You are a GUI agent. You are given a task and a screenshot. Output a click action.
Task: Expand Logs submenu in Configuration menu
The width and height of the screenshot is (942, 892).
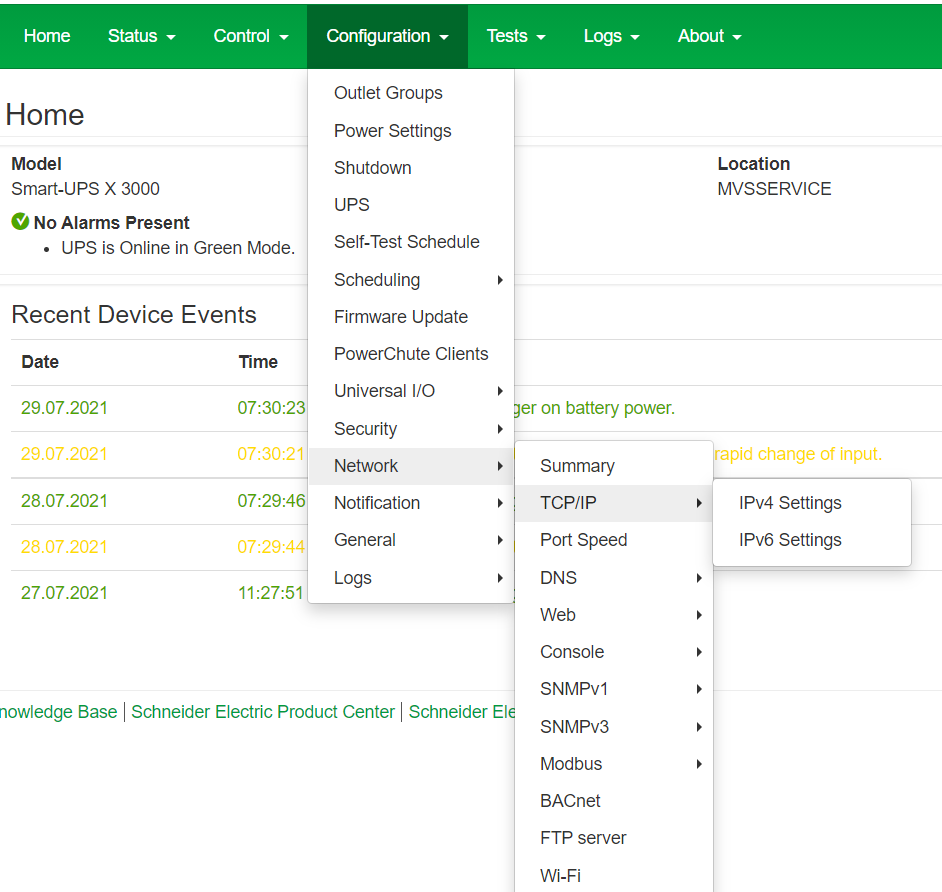pos(411,578)
